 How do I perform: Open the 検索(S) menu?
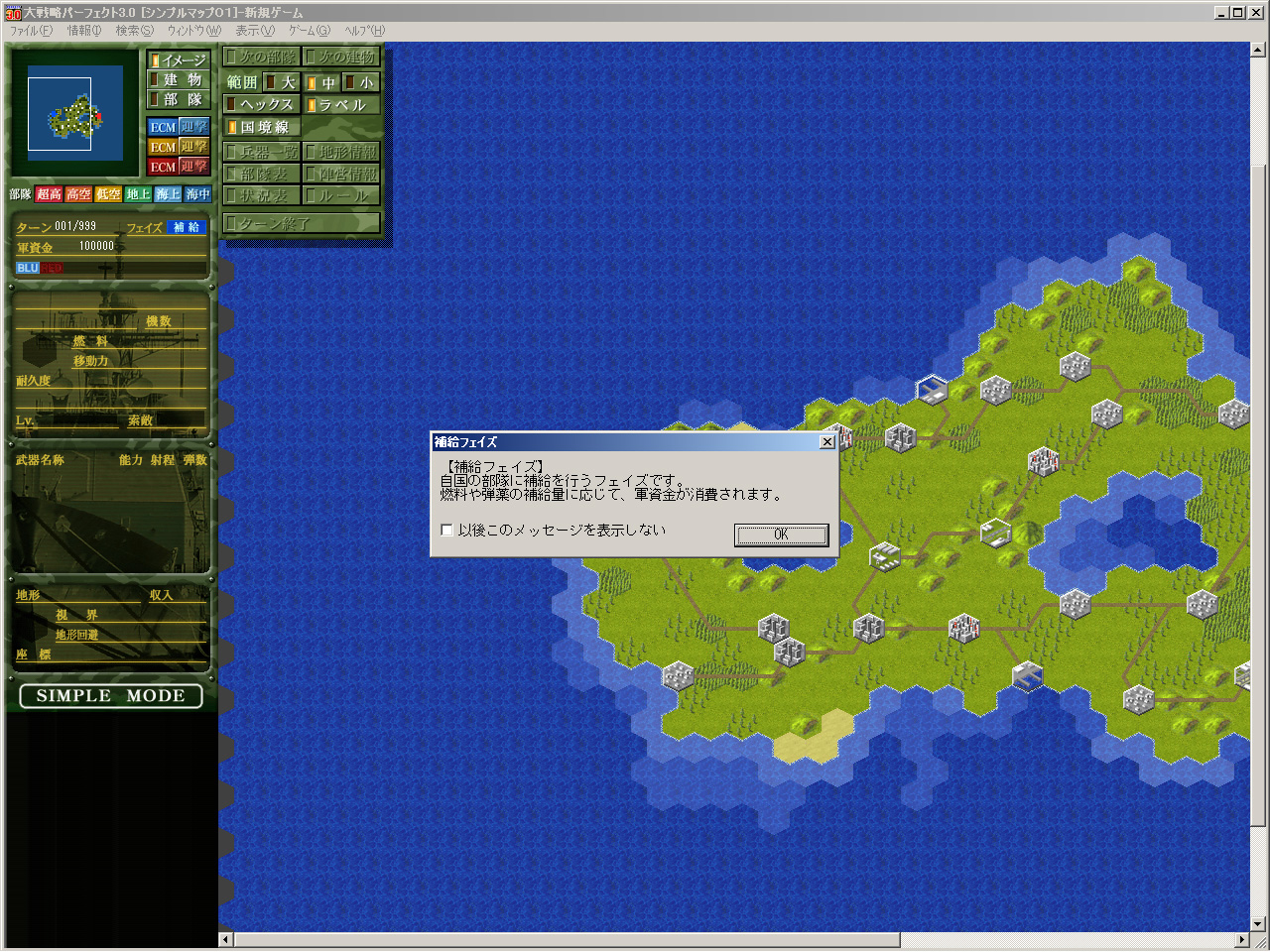coord(134,31)
